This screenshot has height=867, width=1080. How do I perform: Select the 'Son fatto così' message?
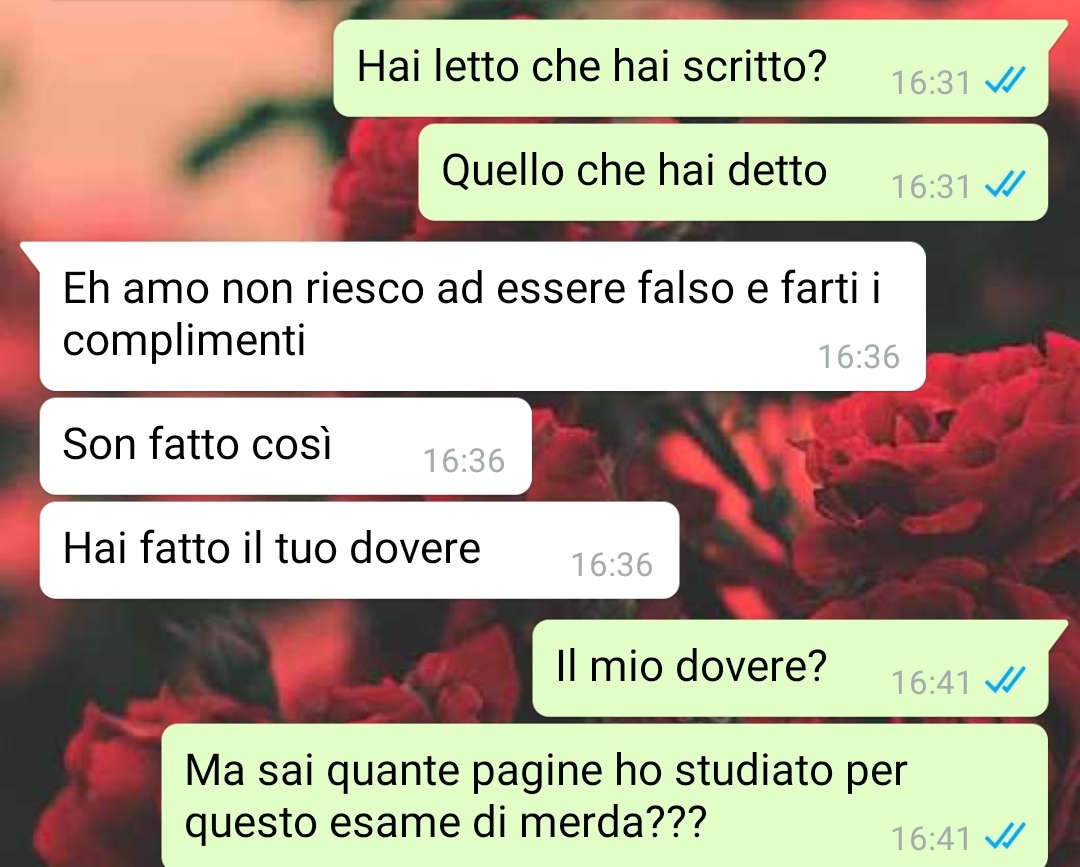[x=286, y=446]
